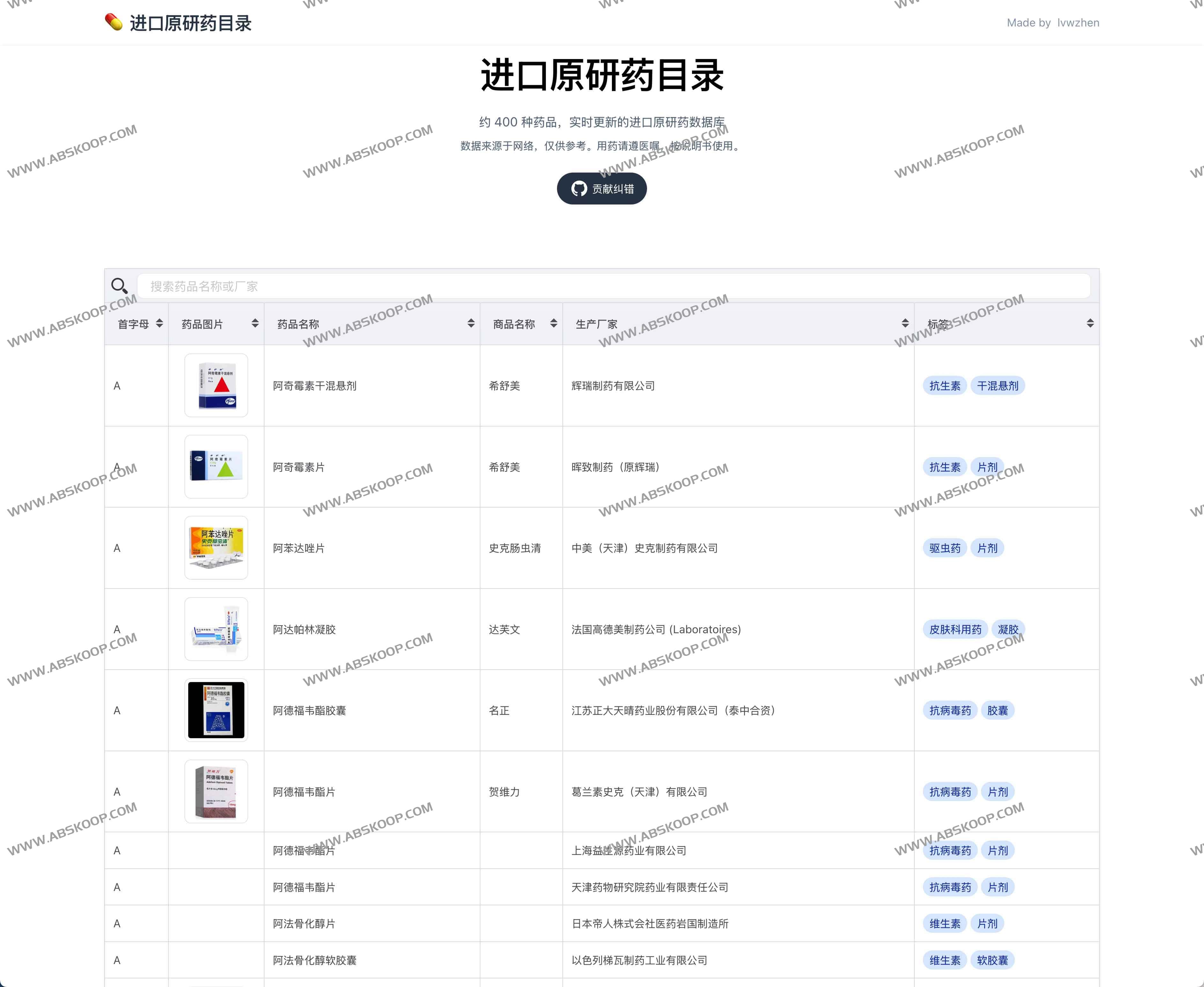Open 阿德福韦酯胶囊 black thumbnail
The image size is (1204, 987).
[216, 710]
